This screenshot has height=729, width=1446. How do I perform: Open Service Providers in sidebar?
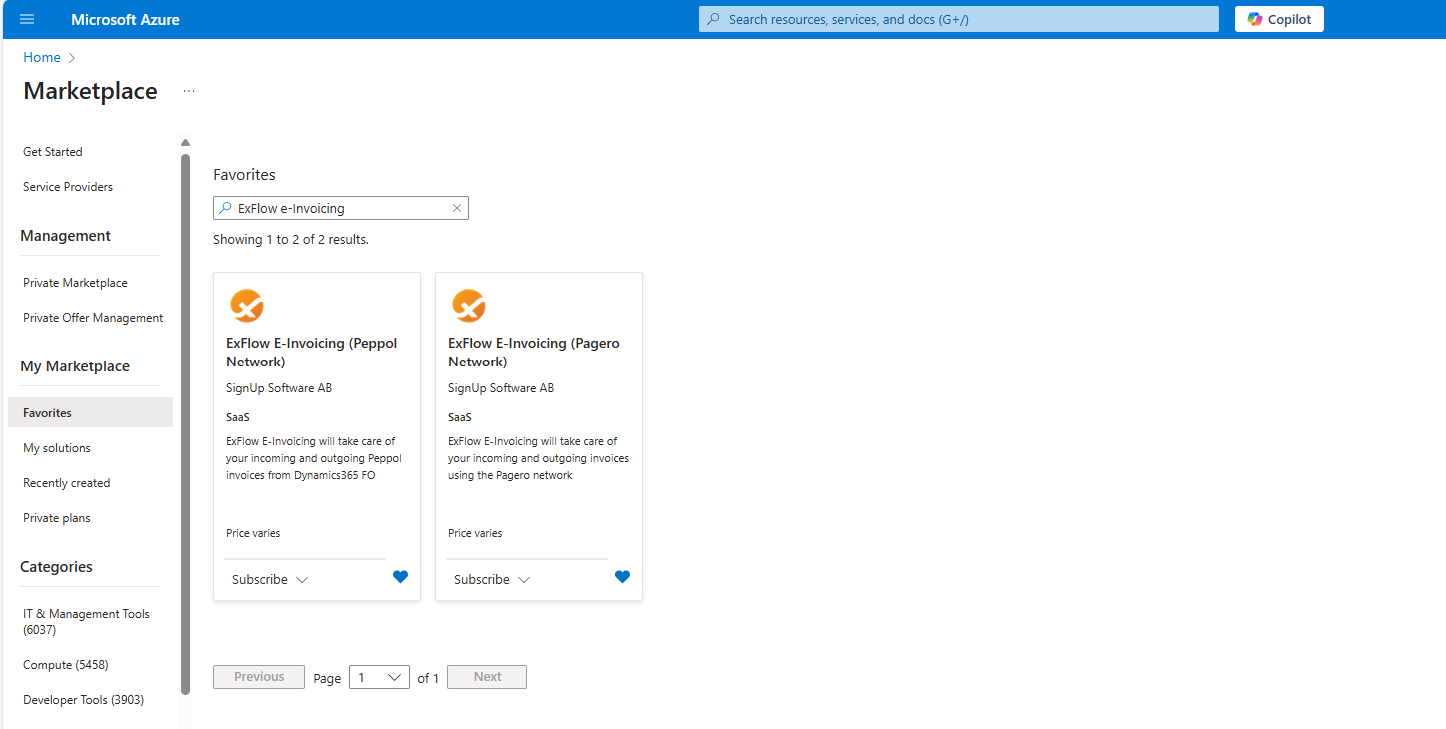68,187
